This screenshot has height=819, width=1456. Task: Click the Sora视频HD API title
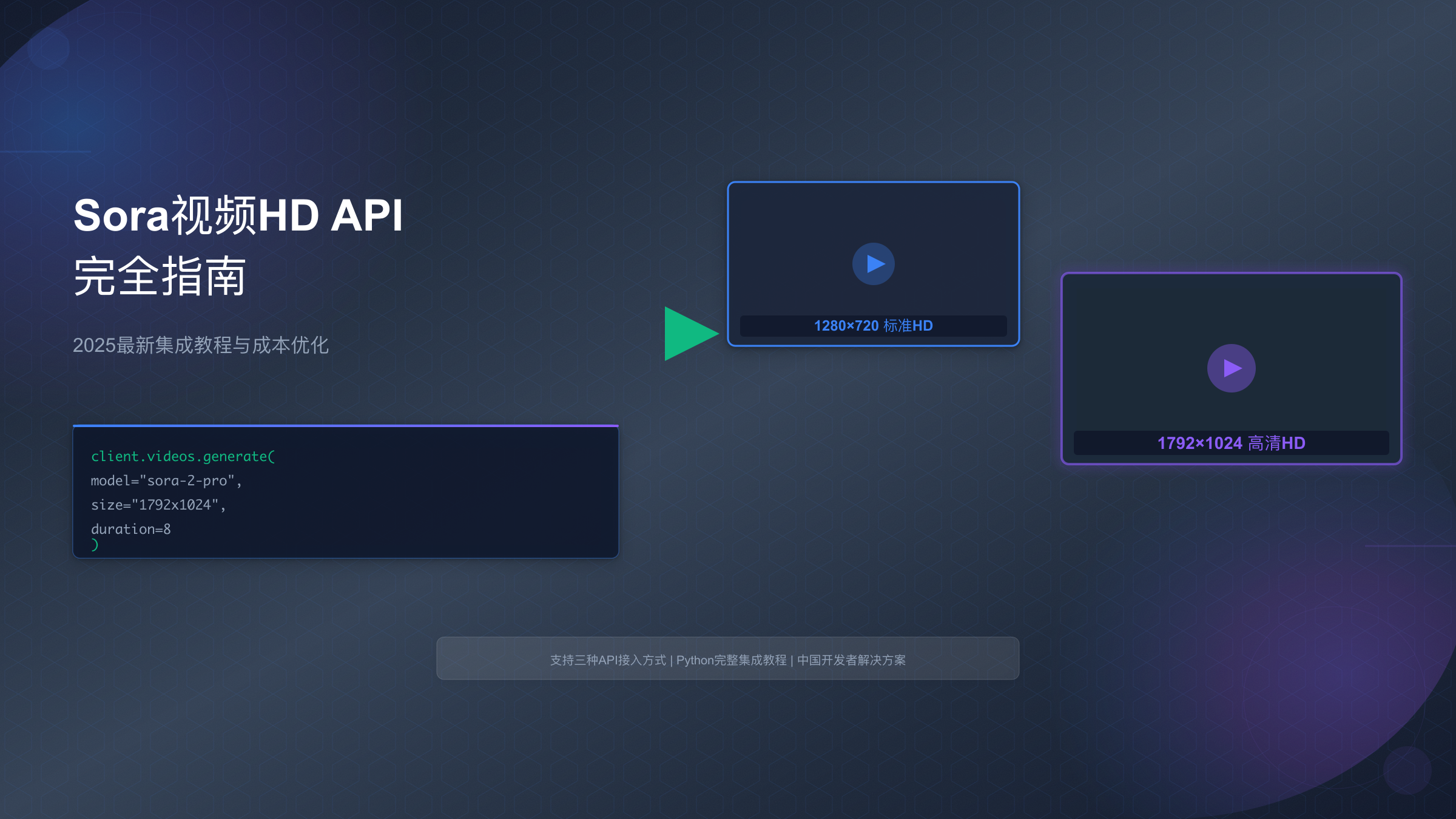238,215
